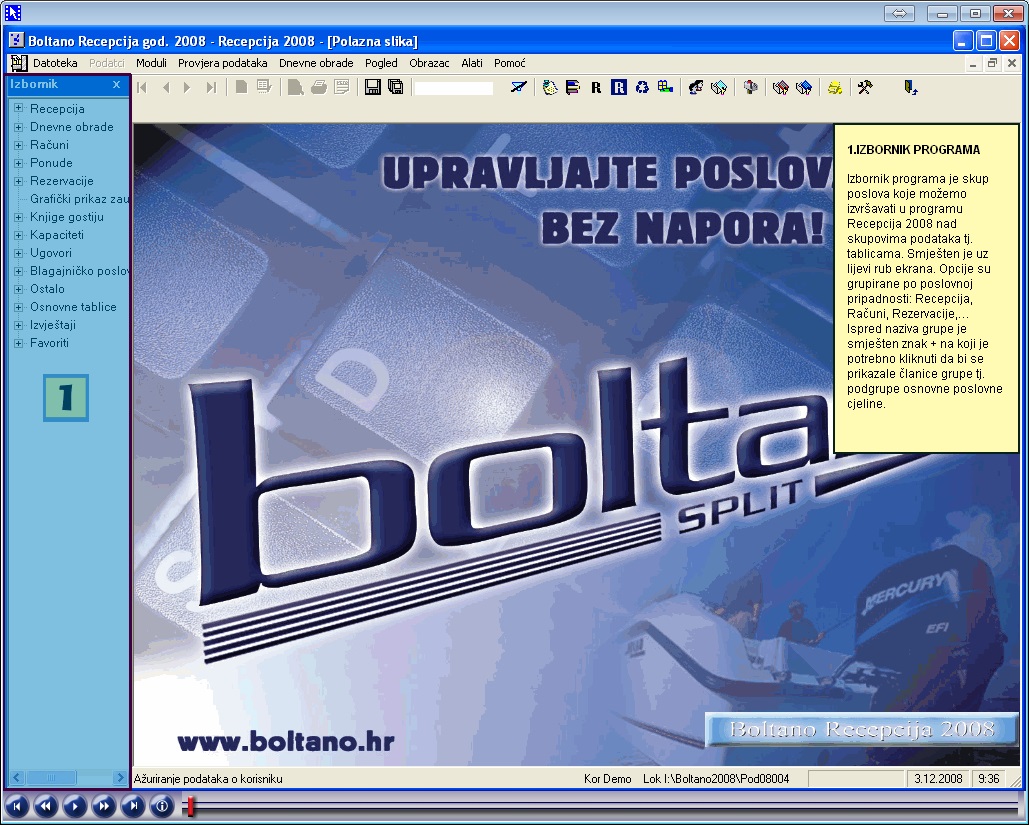Expand the Osnovne tablice group
The image size is (1029, 825).
[x=19, y=307]
